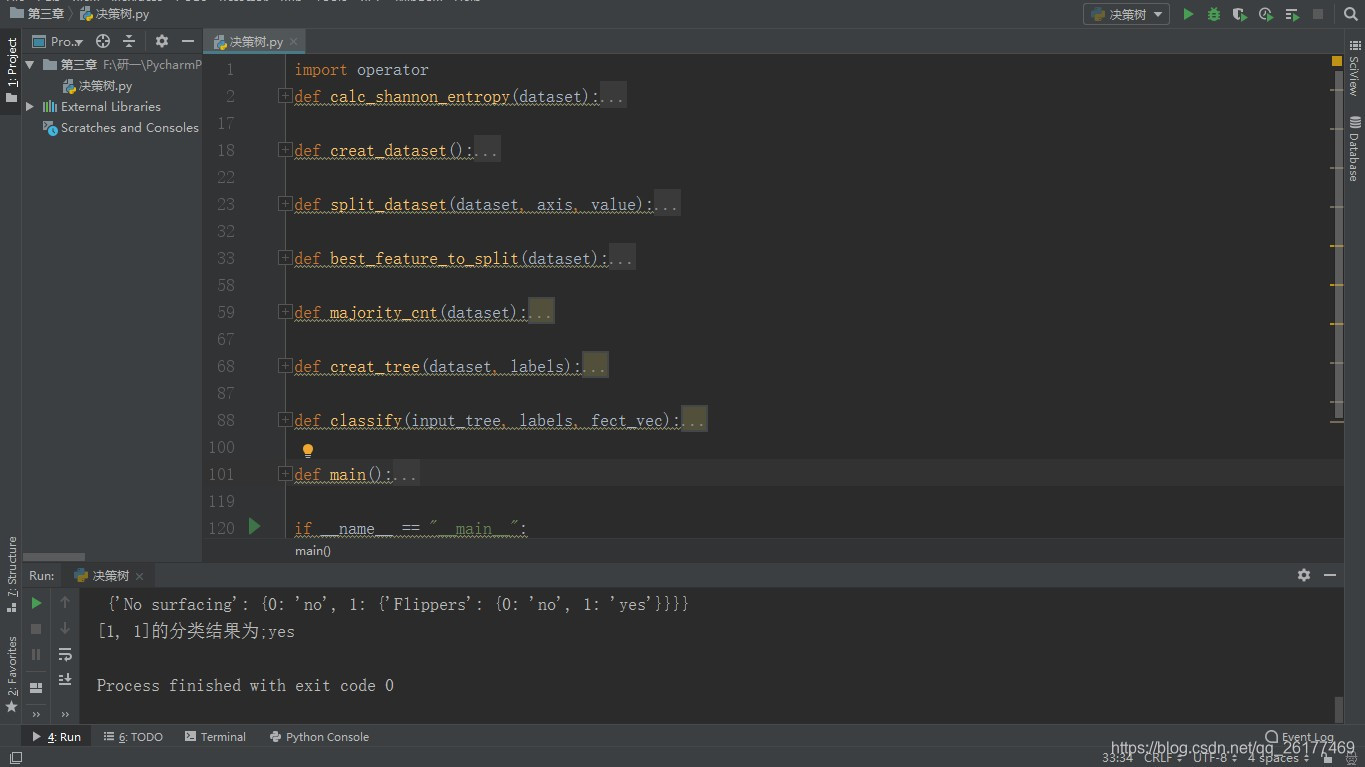Click the up-the-stack-trace arrow
Screen dimensions: 1365x767
[x=65, y=602]
